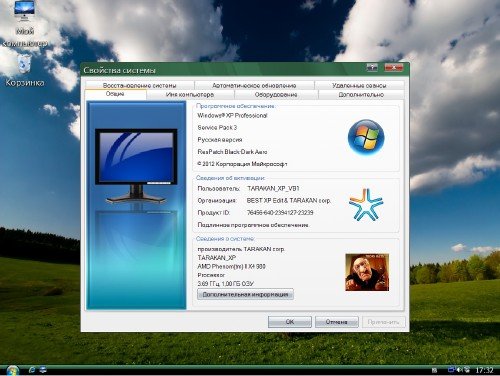
Task: Open the Start menu orb
Action: [x=12, y=370]
